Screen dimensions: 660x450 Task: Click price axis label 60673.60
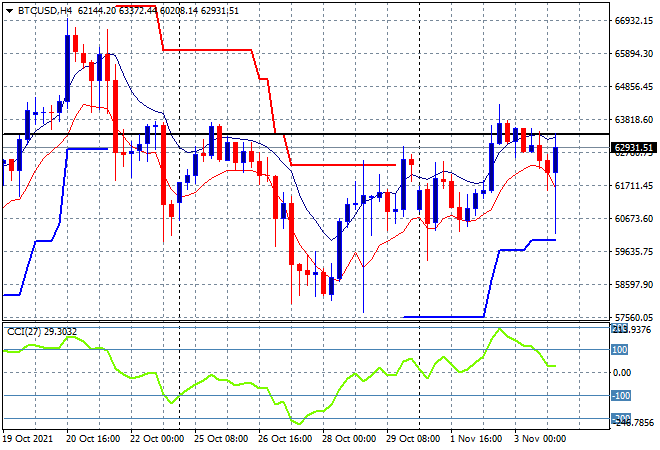[x=633, y=218]
